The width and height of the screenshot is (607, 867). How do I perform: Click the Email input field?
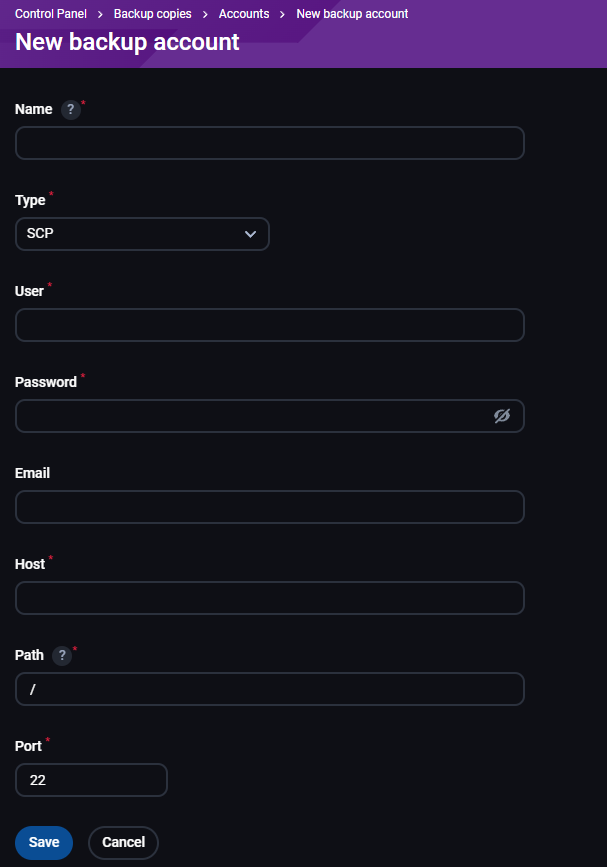(x=270, y=507)
